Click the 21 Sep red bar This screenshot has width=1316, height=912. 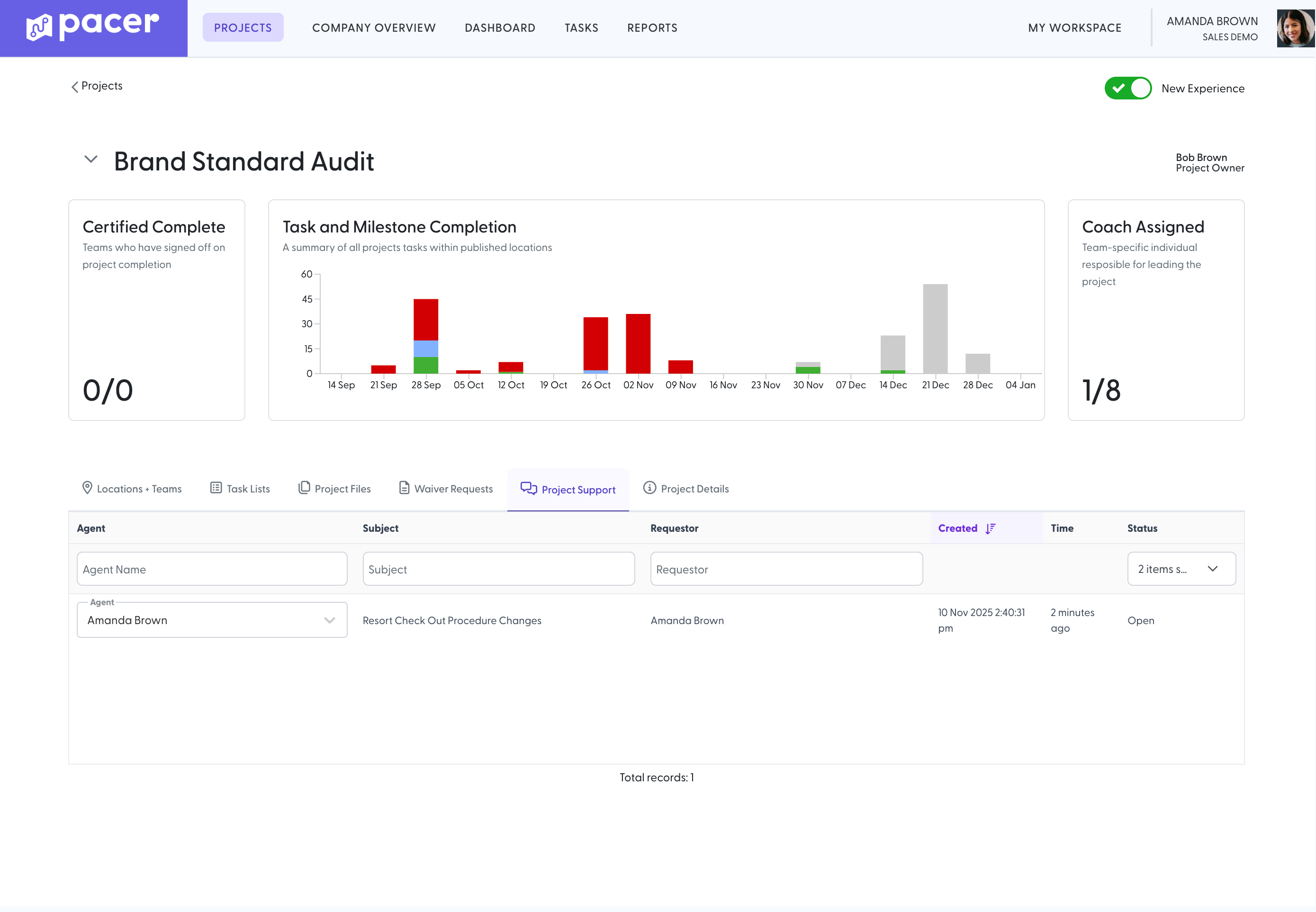pyautogui.click(x=384, y=369)
